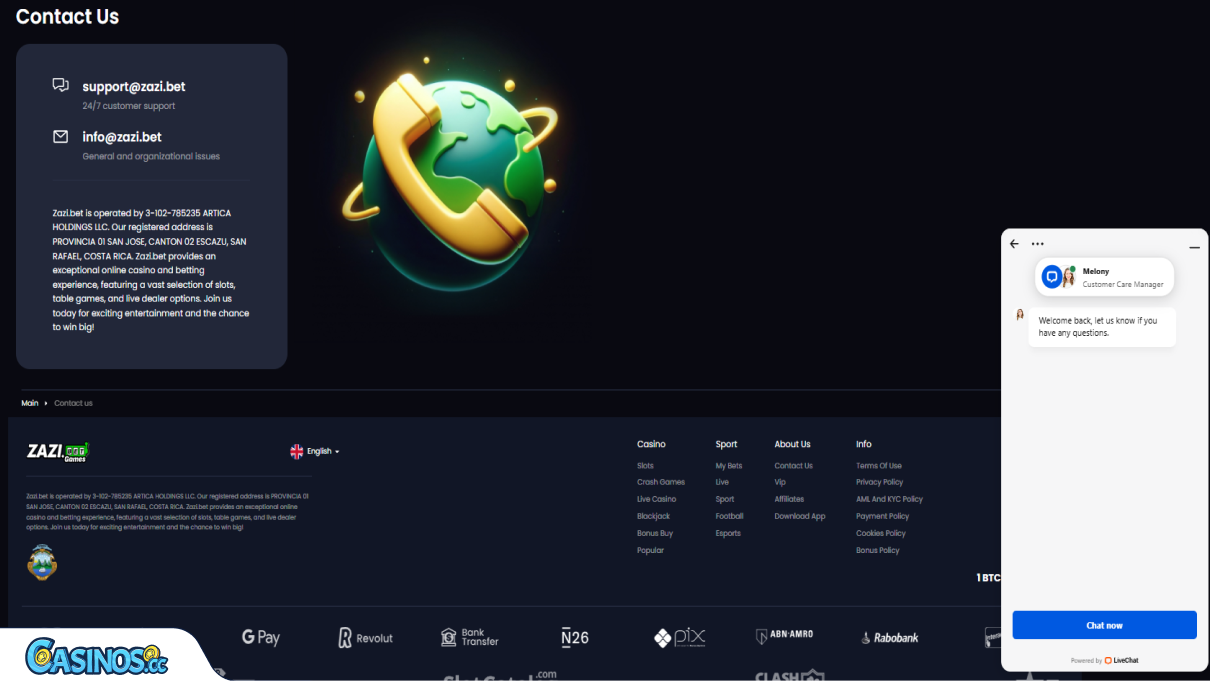Open the info@zazi.bet email link
Image resolution: width=1210 pixels, height=681 pixels.
pos(122,137)
